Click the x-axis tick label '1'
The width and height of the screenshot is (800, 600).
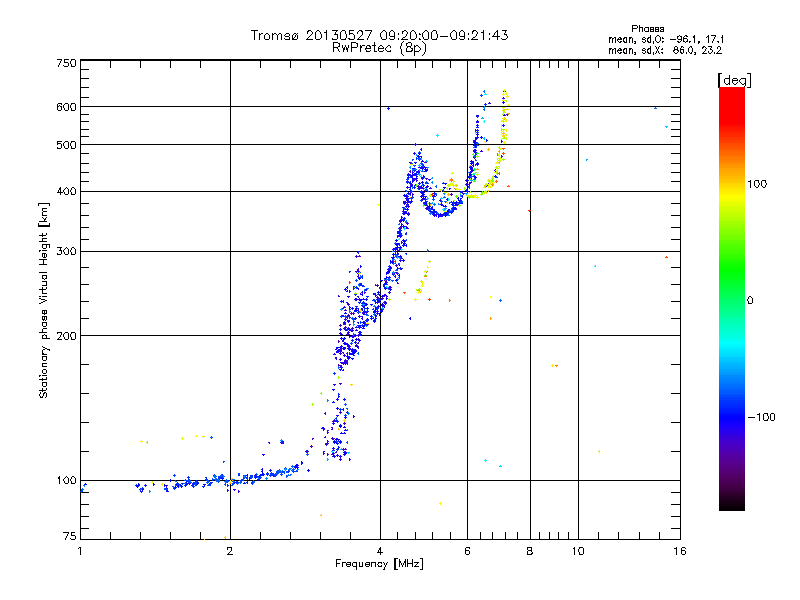80,551
